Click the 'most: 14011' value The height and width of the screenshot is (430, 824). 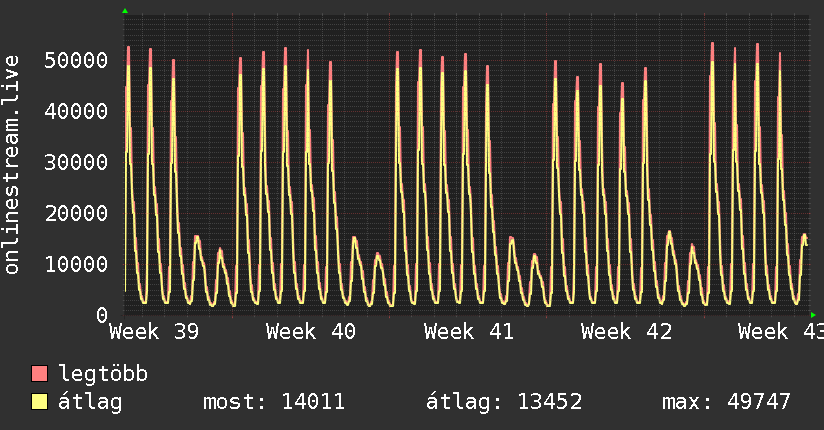274,402
